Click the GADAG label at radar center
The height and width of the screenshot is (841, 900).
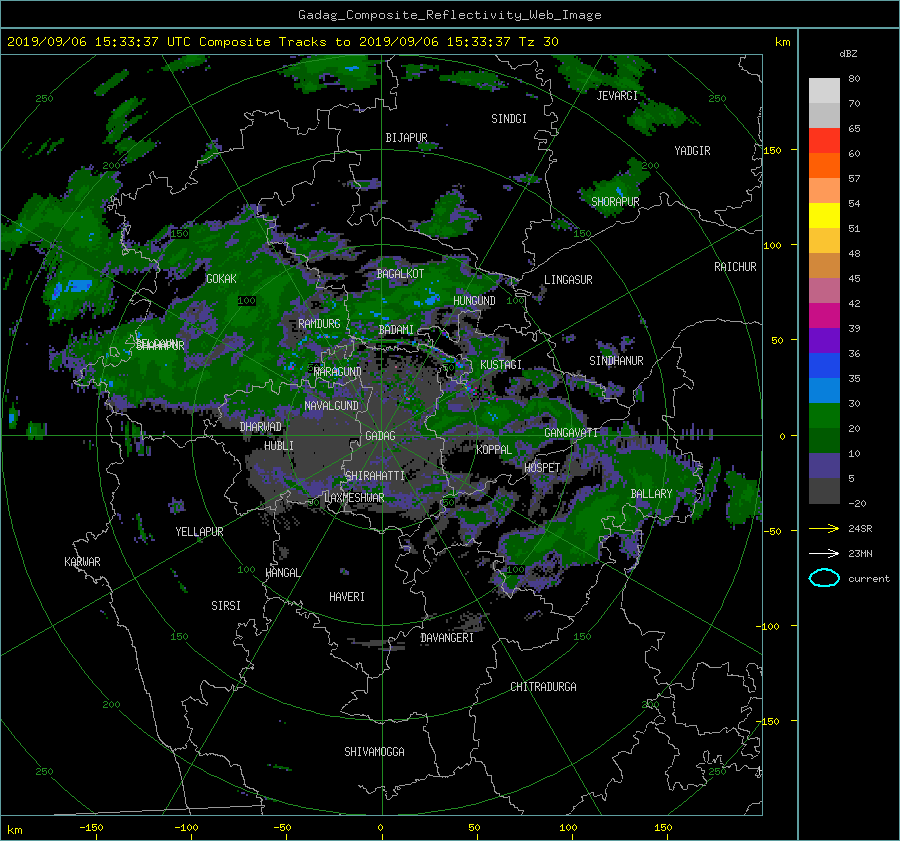tap(380, 436)
